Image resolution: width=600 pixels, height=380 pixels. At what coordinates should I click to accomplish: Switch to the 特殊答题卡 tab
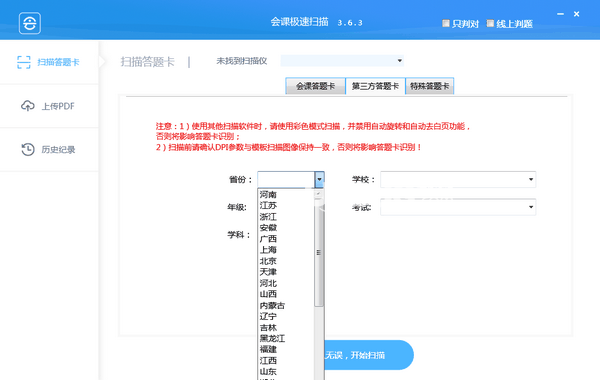pyautogui.click(x=429, y=86)
